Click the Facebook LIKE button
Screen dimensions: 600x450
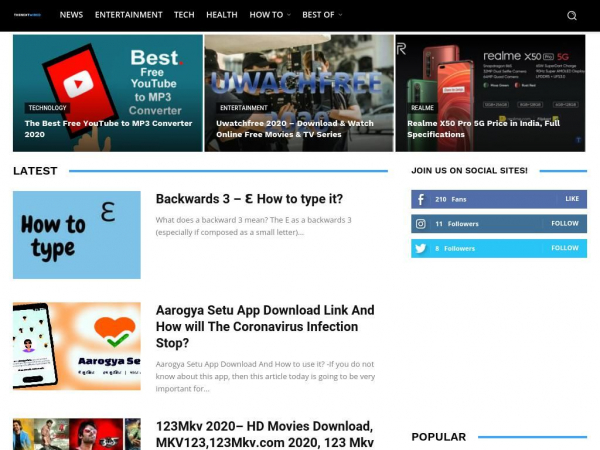pyautogui.click(x=572, y=199)
